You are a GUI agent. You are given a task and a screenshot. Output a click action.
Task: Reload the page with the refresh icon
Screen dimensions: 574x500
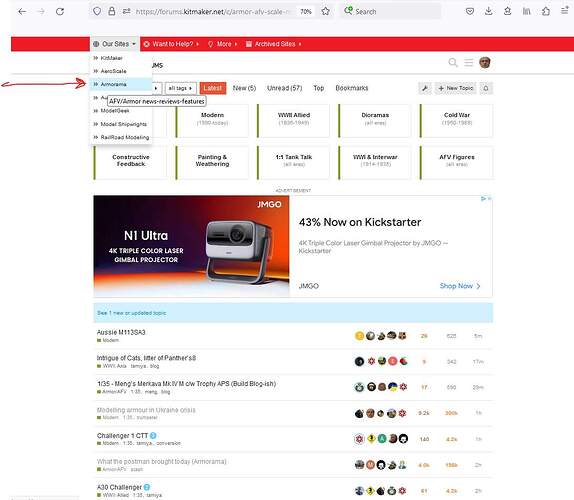click(x=60, y=12)
